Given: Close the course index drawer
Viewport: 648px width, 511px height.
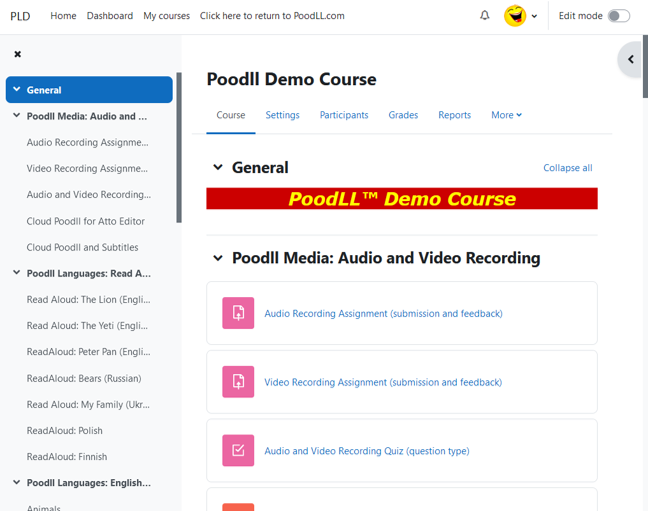Looking at the screenshot, I should point(17,54).
